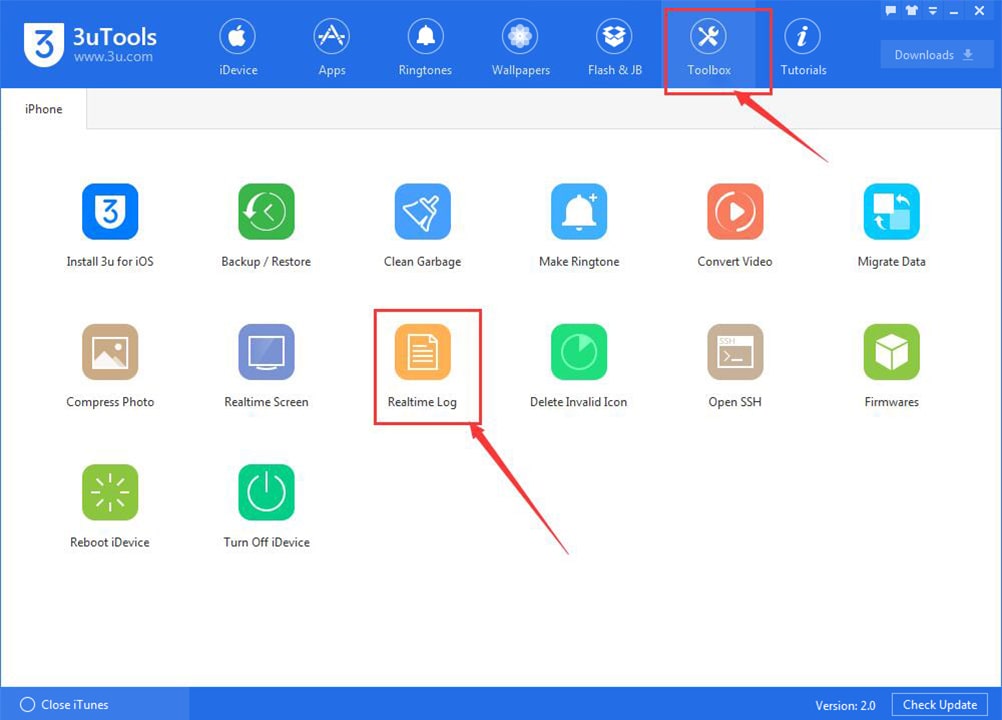This screenshot has width=1002, height=720.
Task: Select the Clean Garbage tool
Action: [422, 222]
